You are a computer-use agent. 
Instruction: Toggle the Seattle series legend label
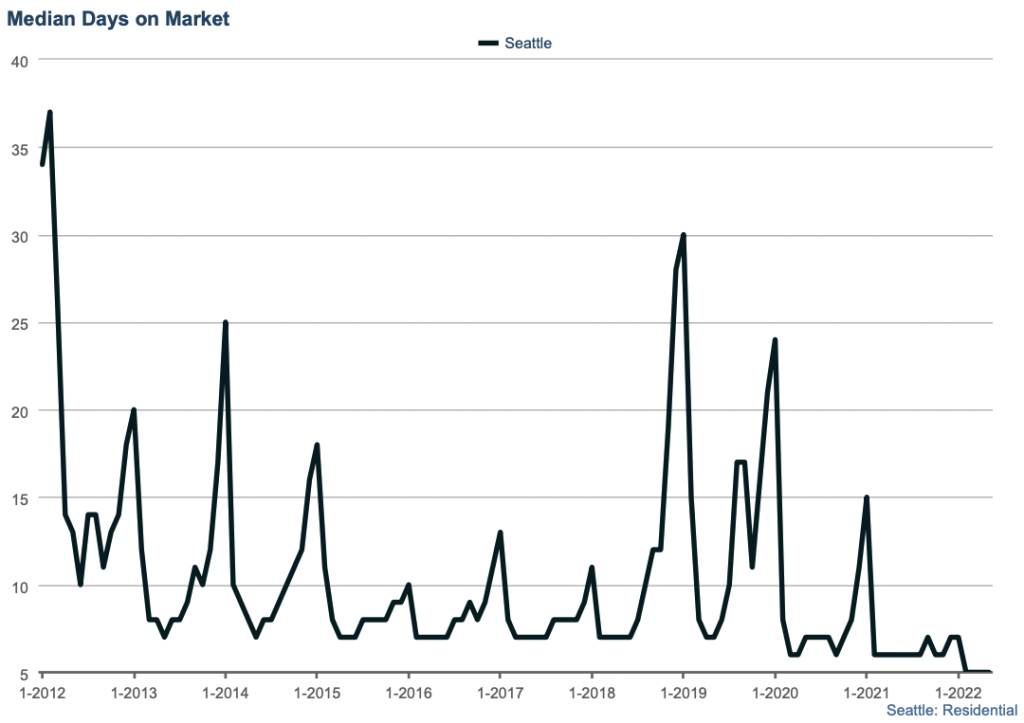click(527, 43)
